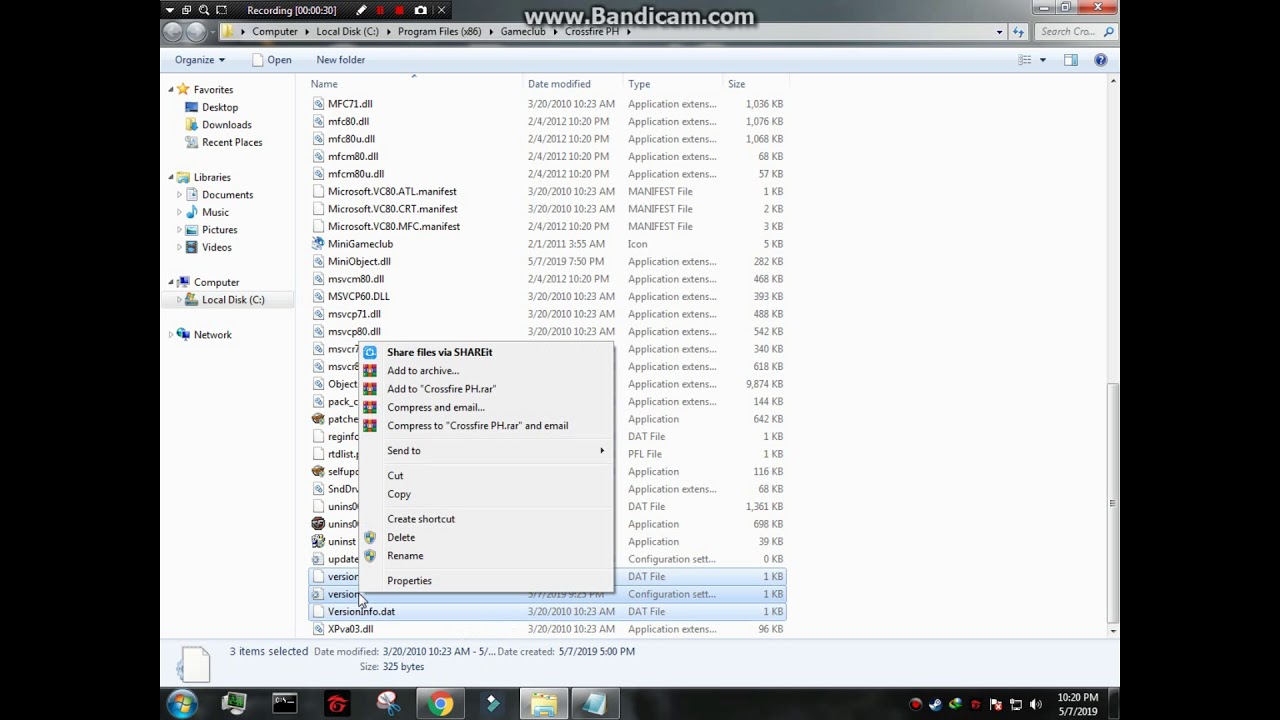The height and width of the screenshot is (720, 1280).
Task: Show the preview pane icon
Action: coord(1071,60)
